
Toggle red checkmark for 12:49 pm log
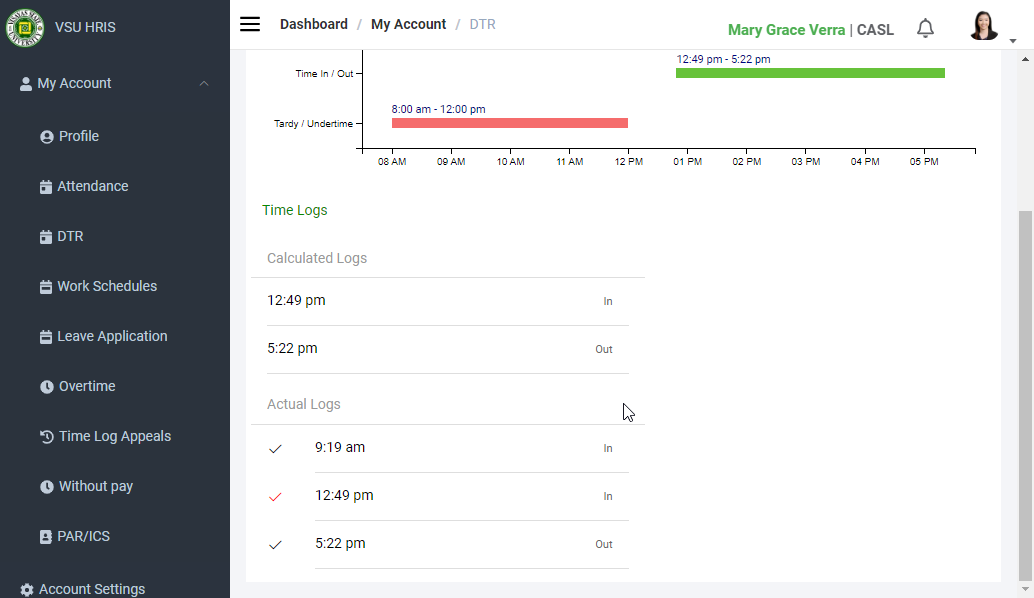pyautogui.click(x=276, y=497)
